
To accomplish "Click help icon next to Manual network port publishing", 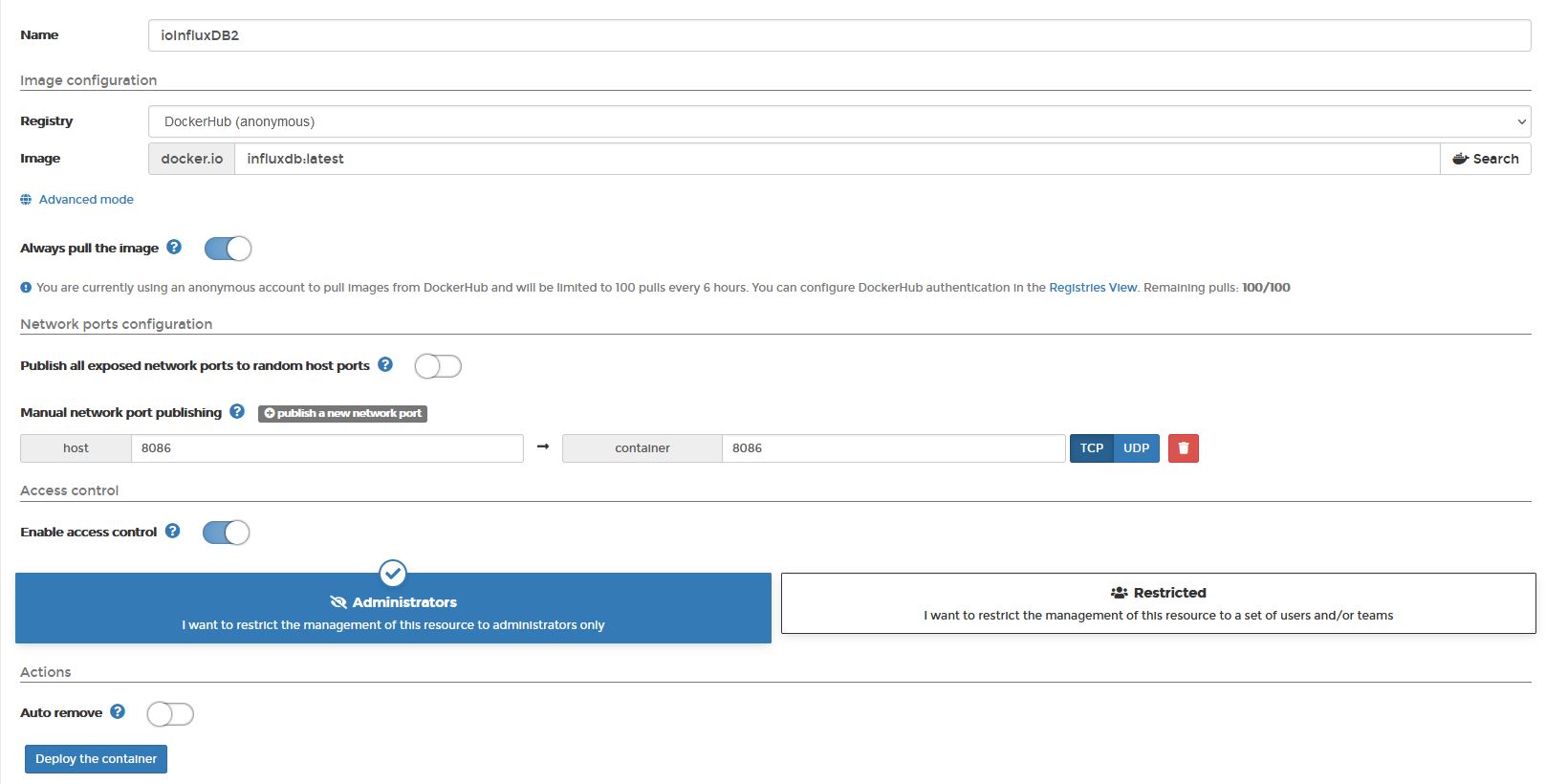I will 237,411.
